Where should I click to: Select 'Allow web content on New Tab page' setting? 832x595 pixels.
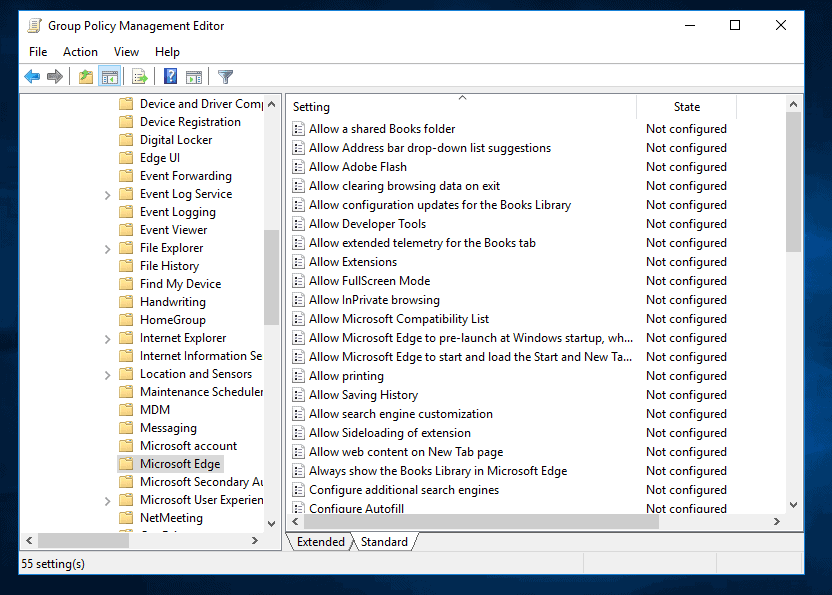406,452
